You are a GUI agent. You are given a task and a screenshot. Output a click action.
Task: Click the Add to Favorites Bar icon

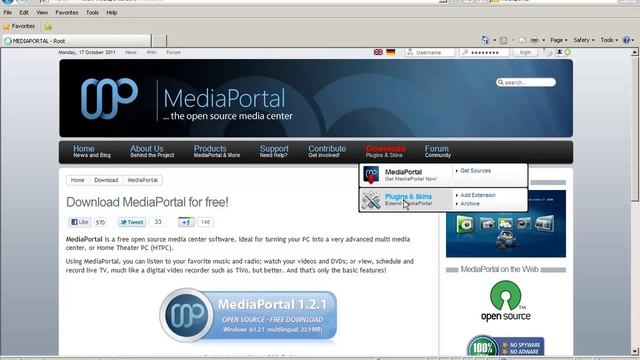(x=48, y=27)
